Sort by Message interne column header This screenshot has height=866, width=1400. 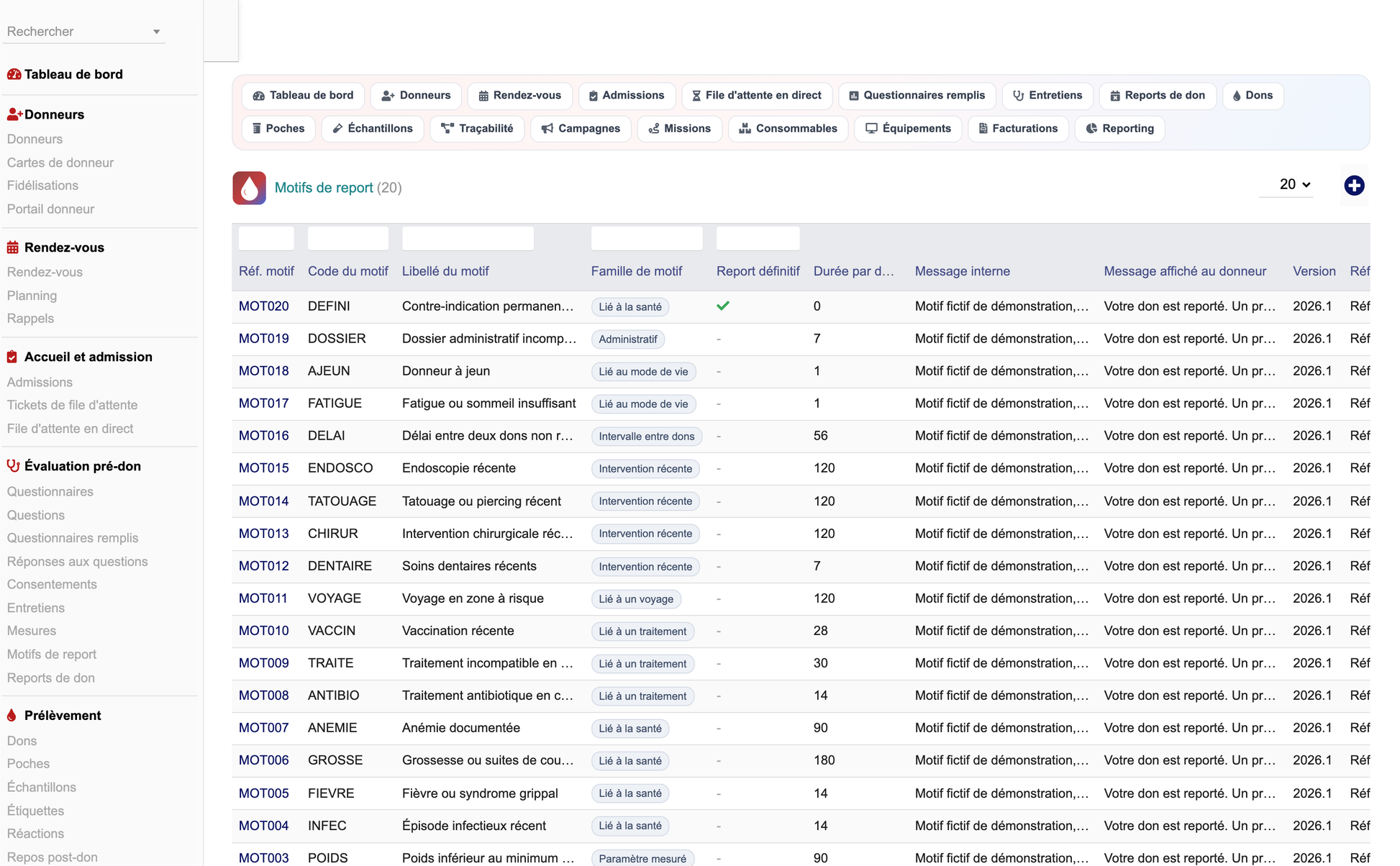(963, 271)
